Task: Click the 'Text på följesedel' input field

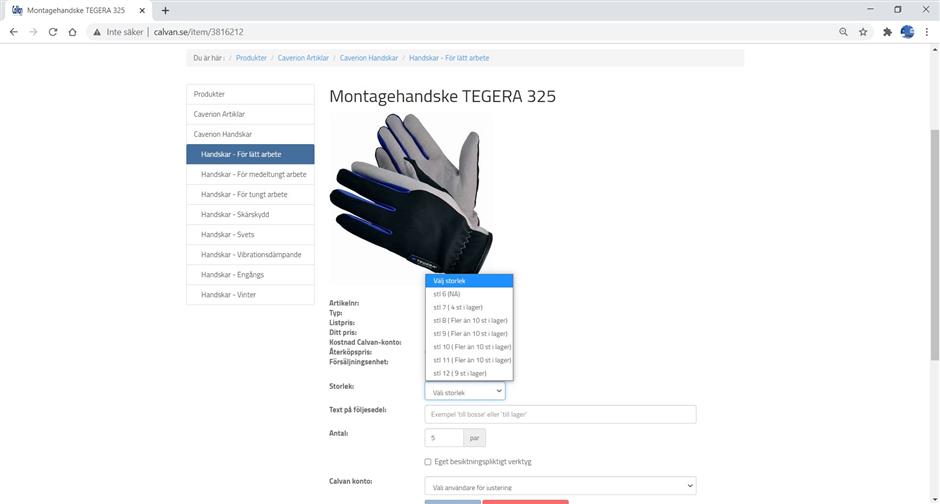Action: [560, 414]
